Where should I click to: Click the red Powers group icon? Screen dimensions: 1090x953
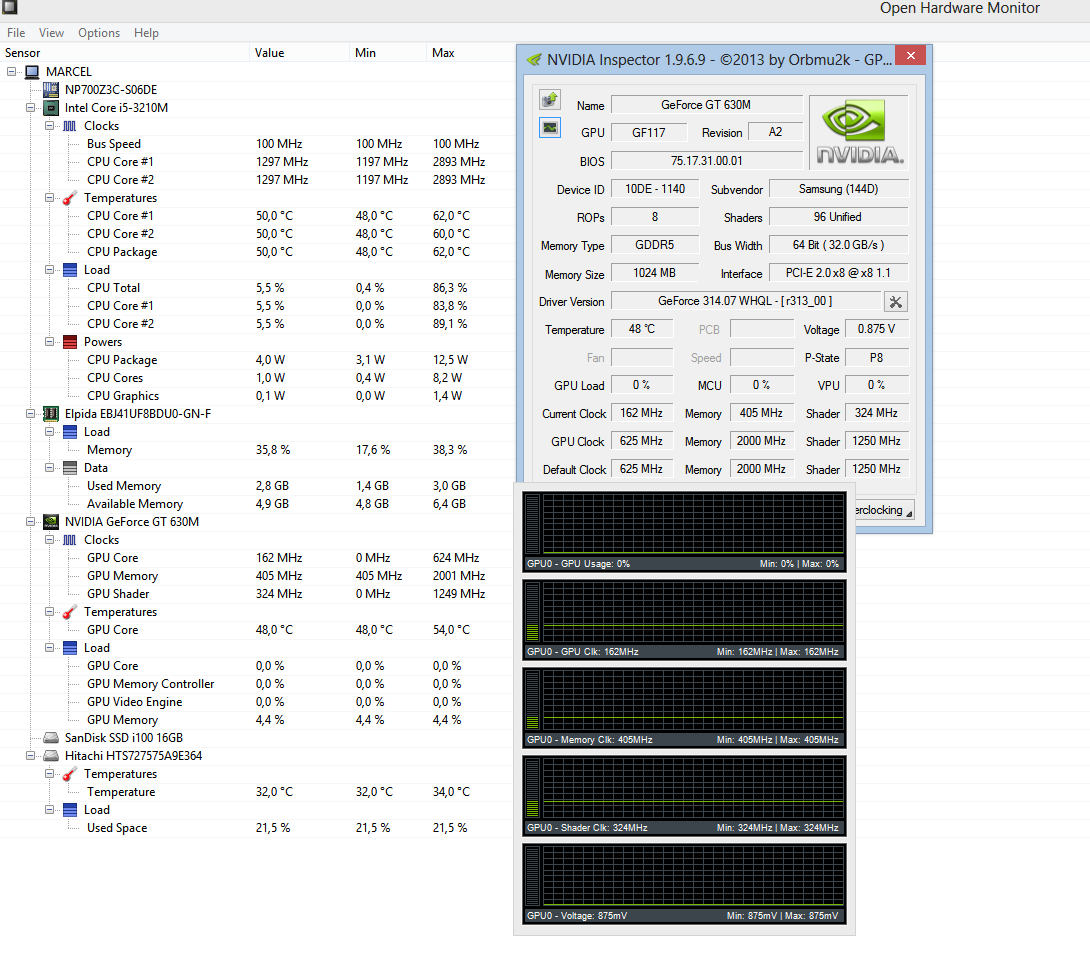[70, 342]
